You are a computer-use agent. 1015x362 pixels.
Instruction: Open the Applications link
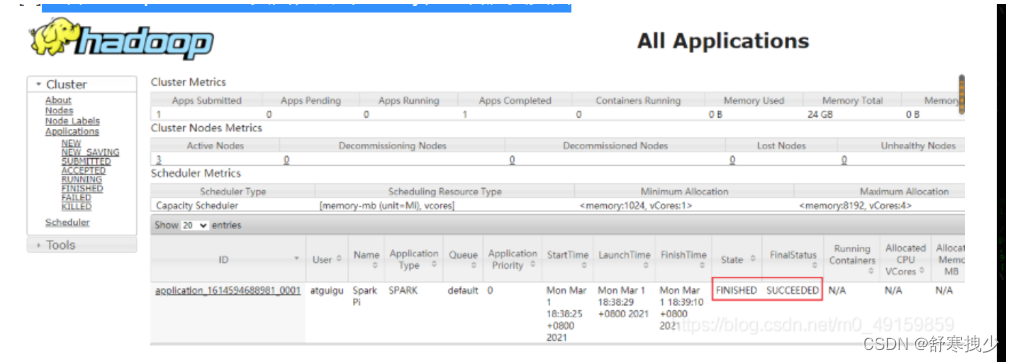point(72,131)
